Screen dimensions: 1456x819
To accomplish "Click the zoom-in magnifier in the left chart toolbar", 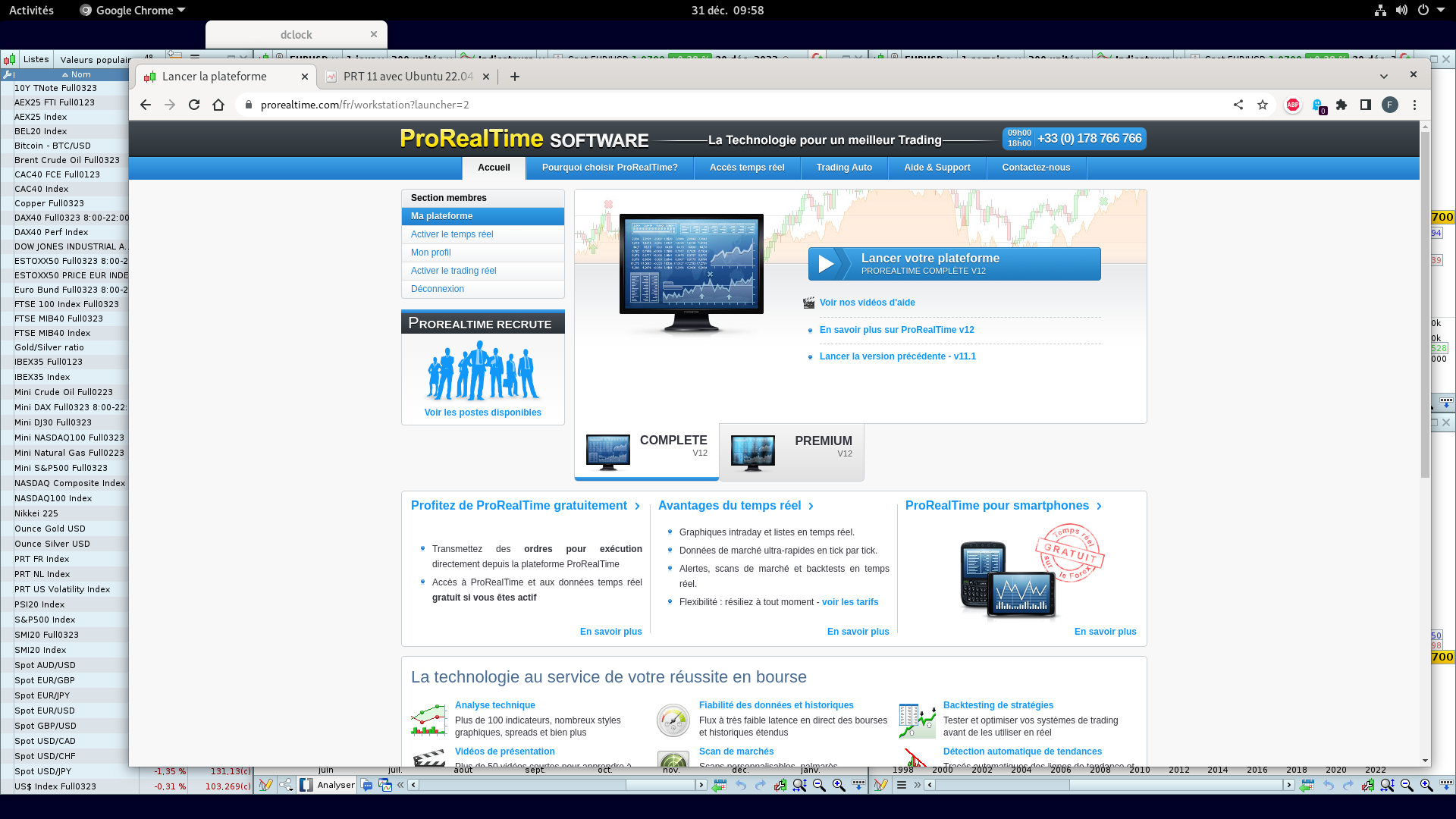I will 839,786.
